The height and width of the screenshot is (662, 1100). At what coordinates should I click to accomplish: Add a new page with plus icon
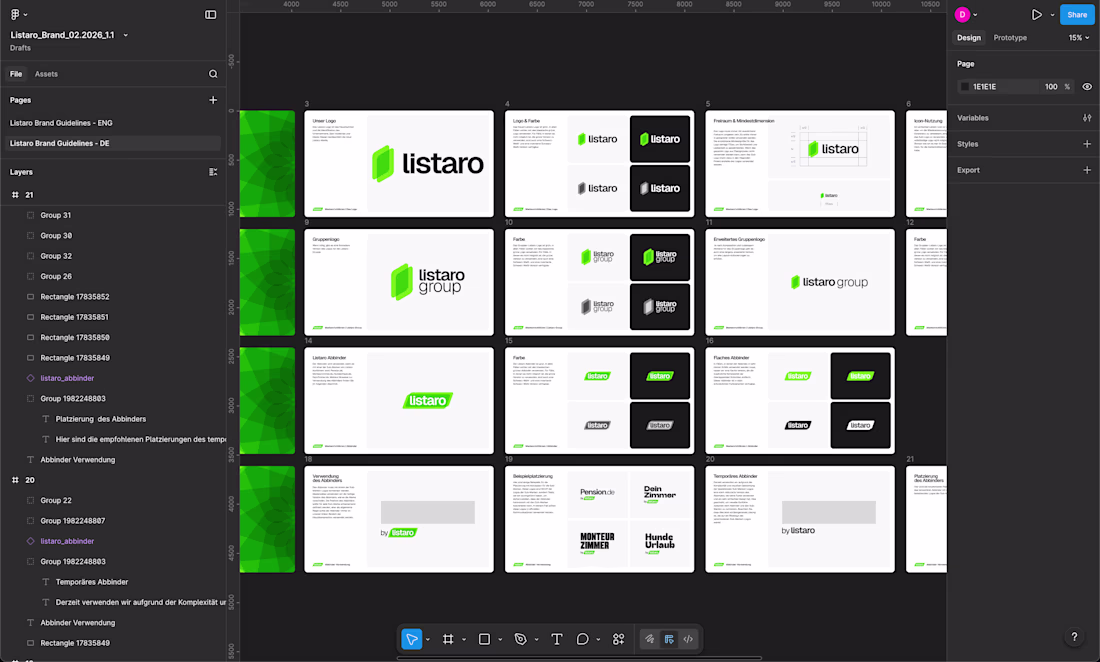click(213, 100)
